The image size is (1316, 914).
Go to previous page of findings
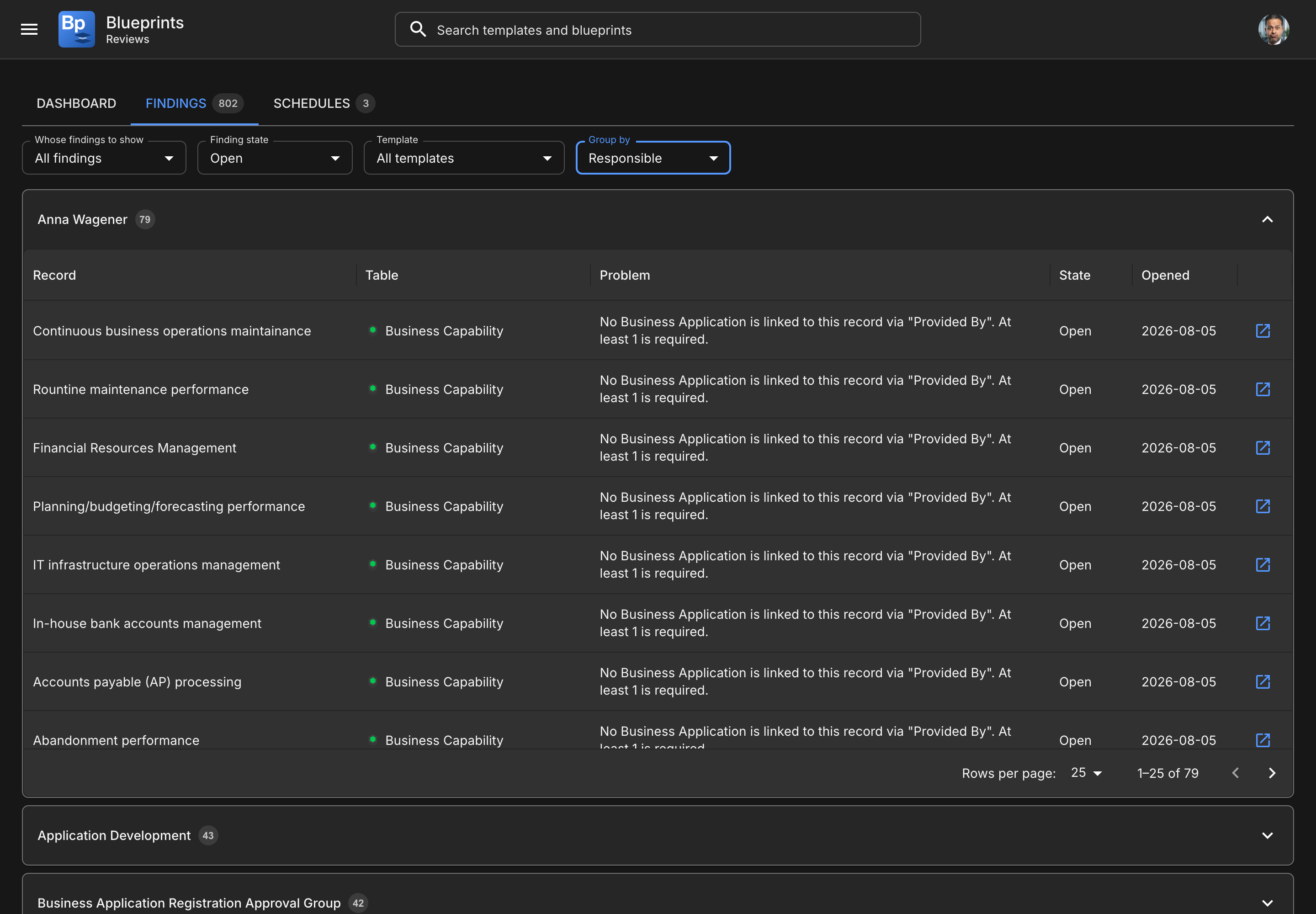click(1235, 773)
